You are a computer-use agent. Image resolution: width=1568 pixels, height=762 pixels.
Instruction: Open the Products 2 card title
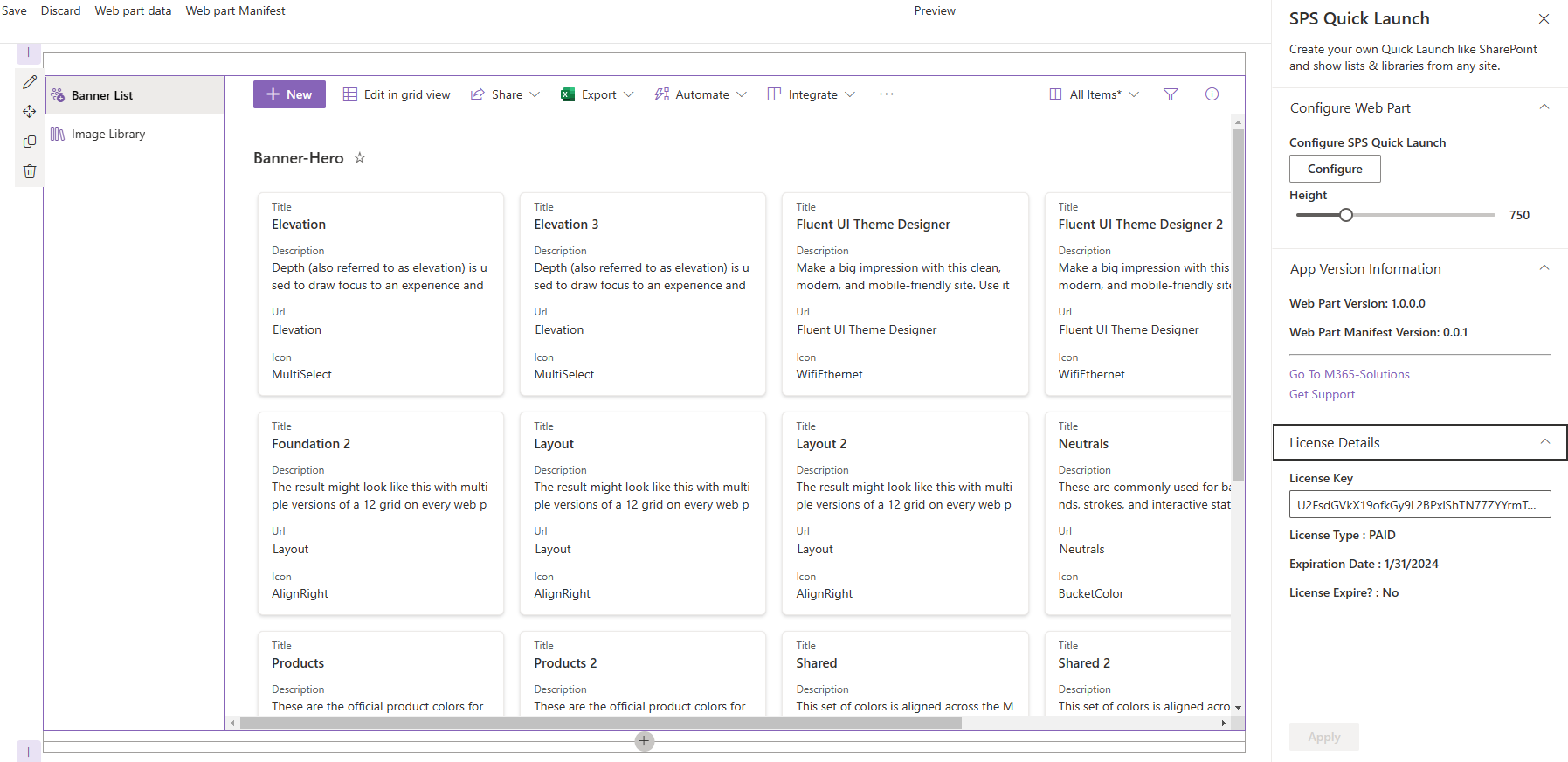tap(565, 663)
